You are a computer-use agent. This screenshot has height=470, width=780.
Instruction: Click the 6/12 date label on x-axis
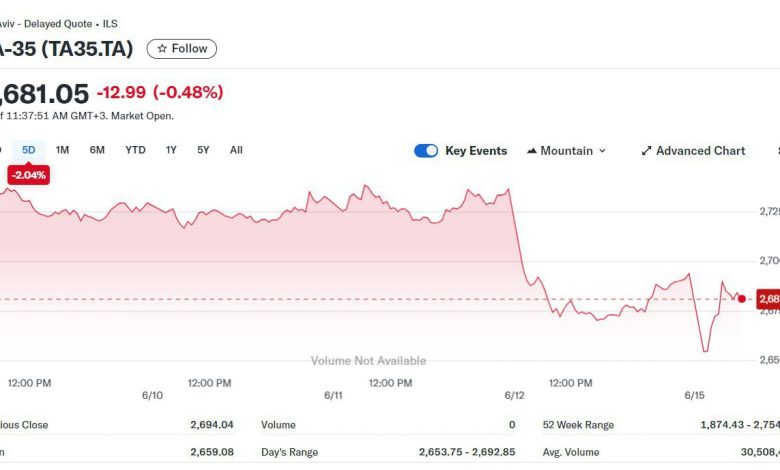click(x=515, y=396)
